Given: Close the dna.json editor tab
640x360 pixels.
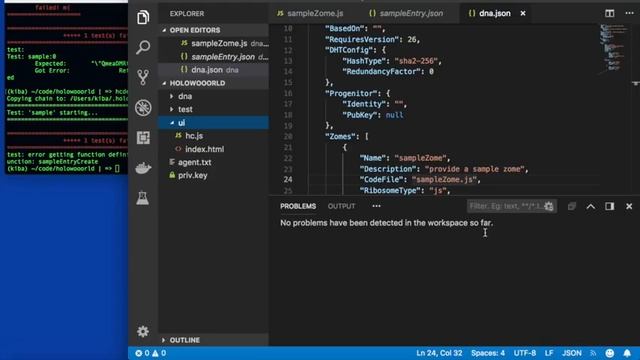Looking at the screenshot, I should point(523,13).
